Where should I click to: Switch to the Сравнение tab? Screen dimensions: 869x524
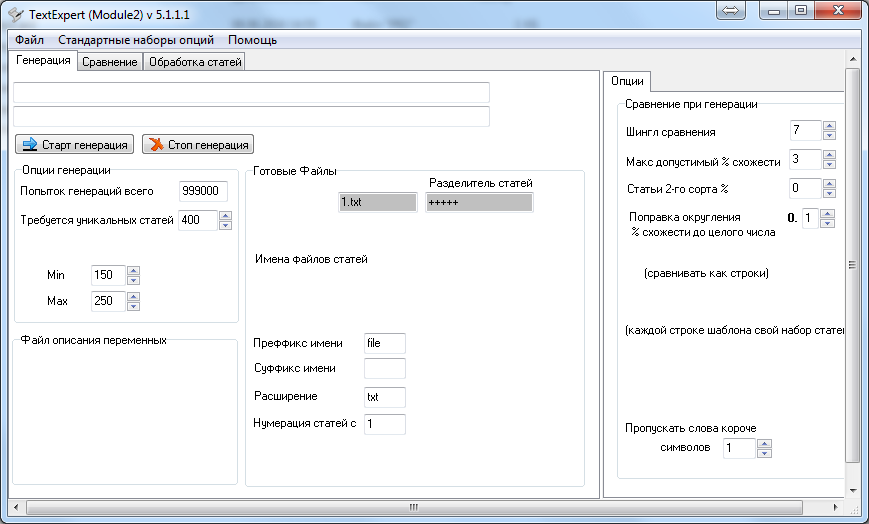coord(110,62)
